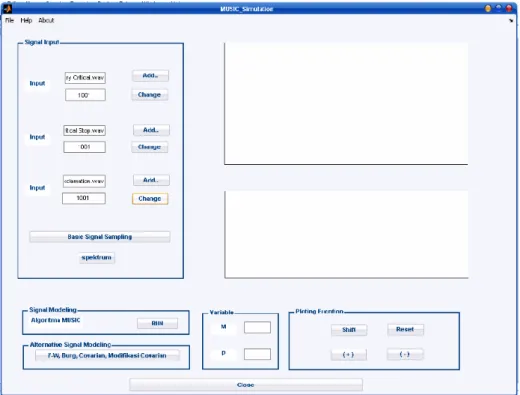Click the Reset plotting button
This screenshot has width=520, height=395.
click(x=405, y=329)
